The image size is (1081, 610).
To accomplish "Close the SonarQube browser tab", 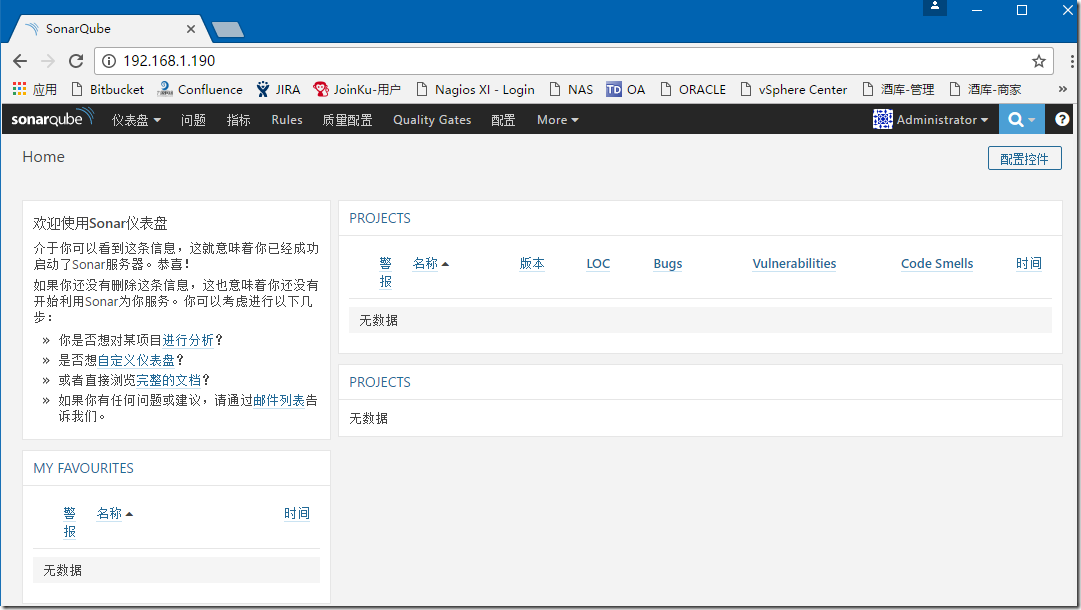I will point(191,29).
